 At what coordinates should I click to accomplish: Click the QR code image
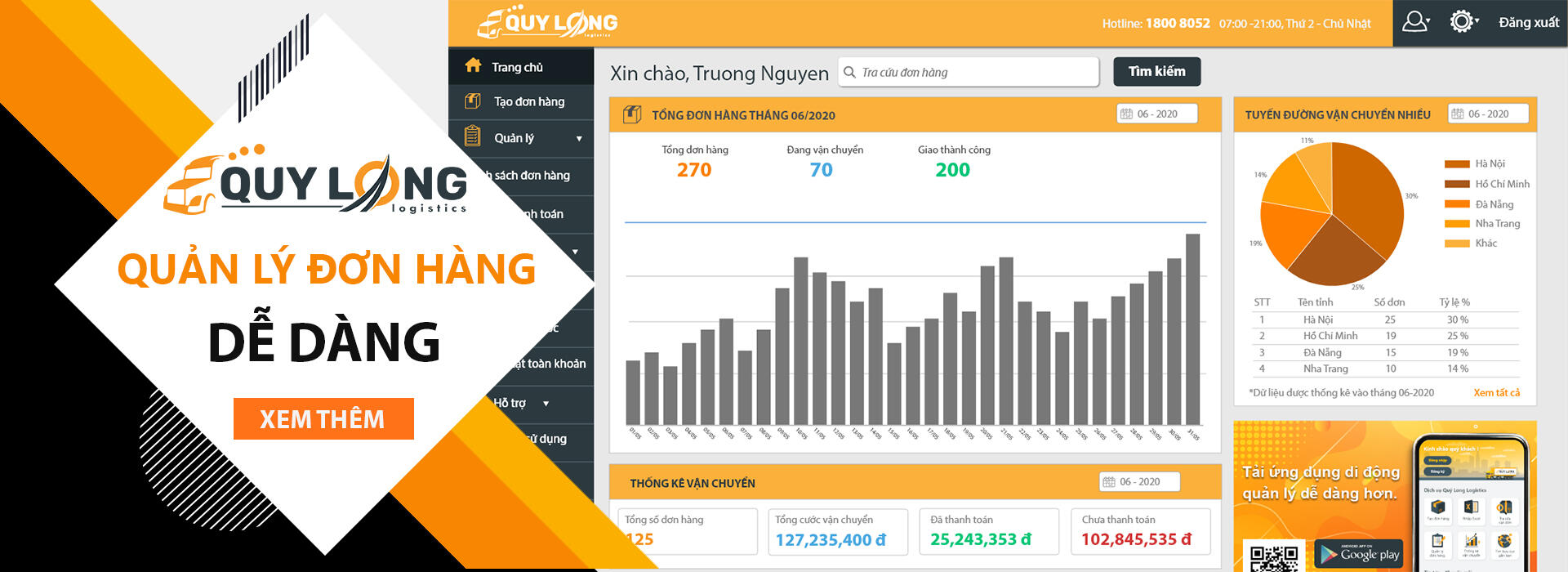click(1274, 557)
